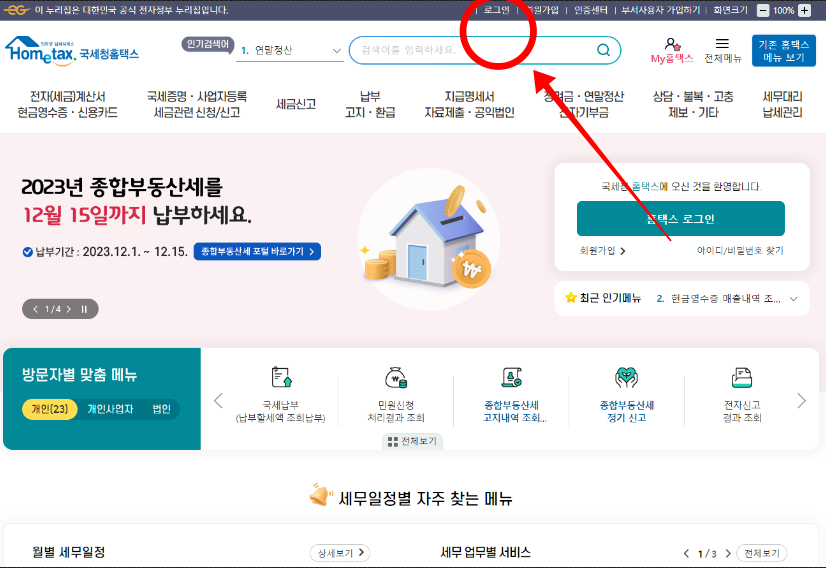Go to previous 세무 업무별 서비스 page
The height and width of the screenshot is (568, 826).
point(686,553)
